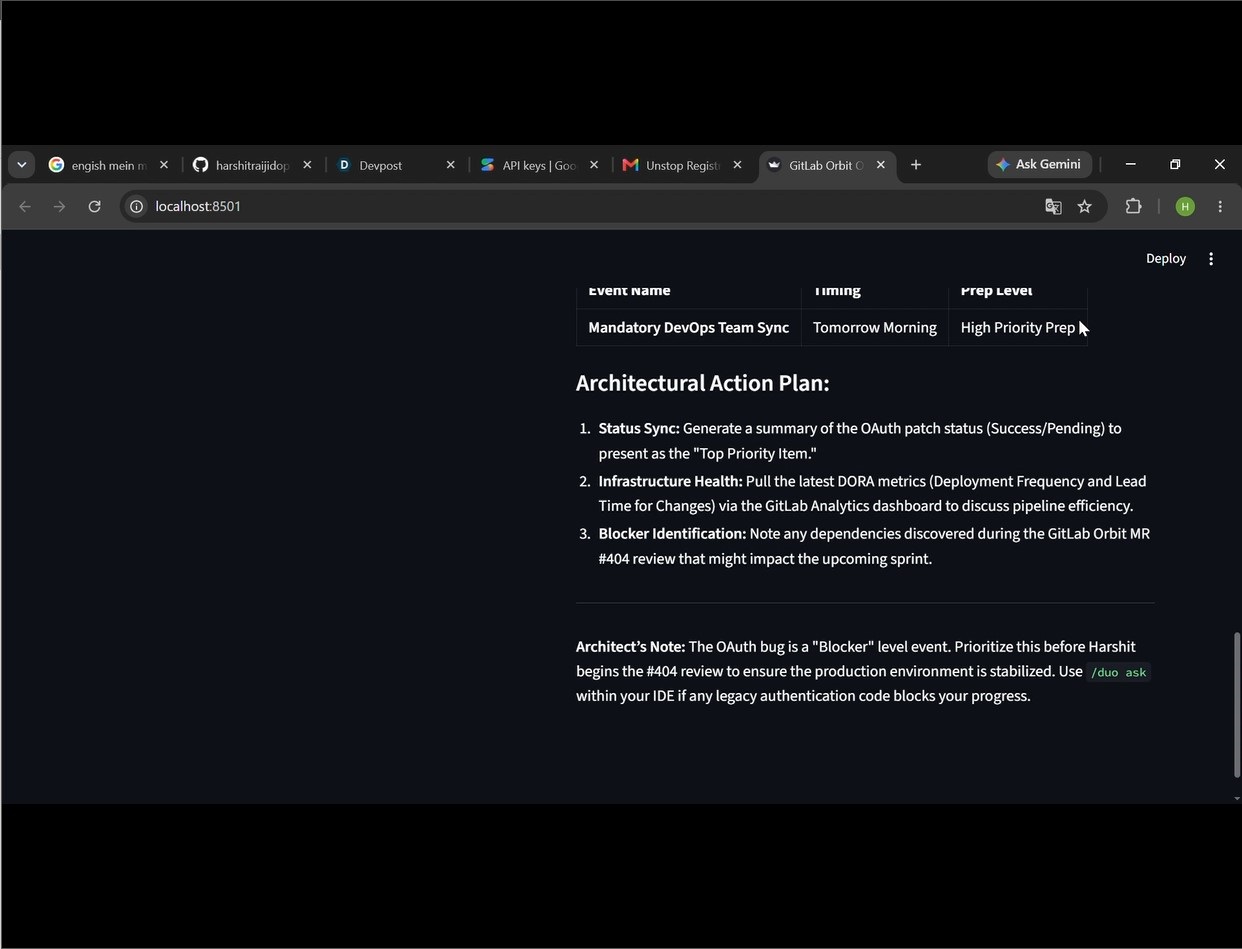
Task: Click the 'Architectural Action Plan:' heading
Action: [703, 383]
